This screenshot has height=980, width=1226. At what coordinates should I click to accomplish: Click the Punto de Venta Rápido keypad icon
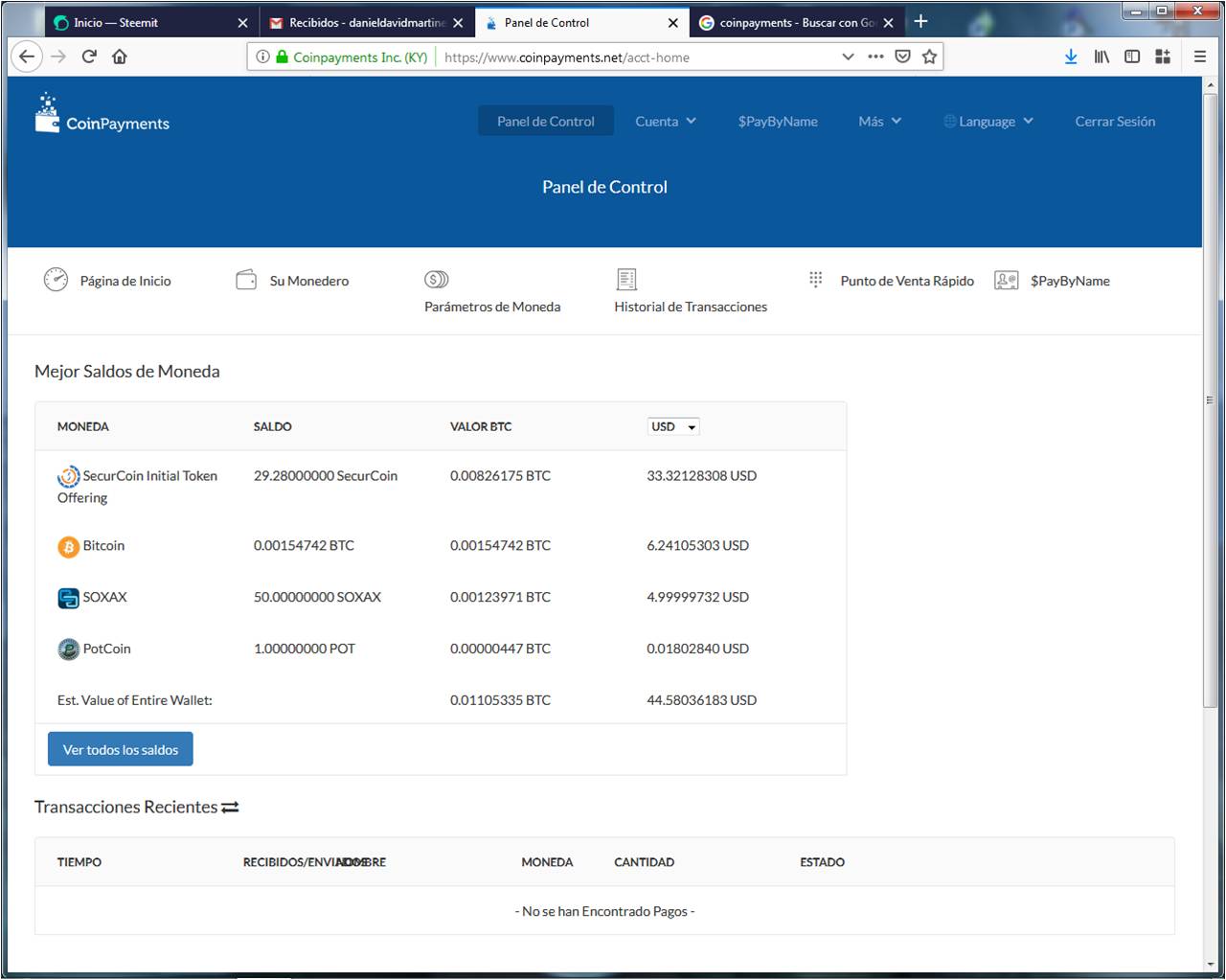pos(816,279)
